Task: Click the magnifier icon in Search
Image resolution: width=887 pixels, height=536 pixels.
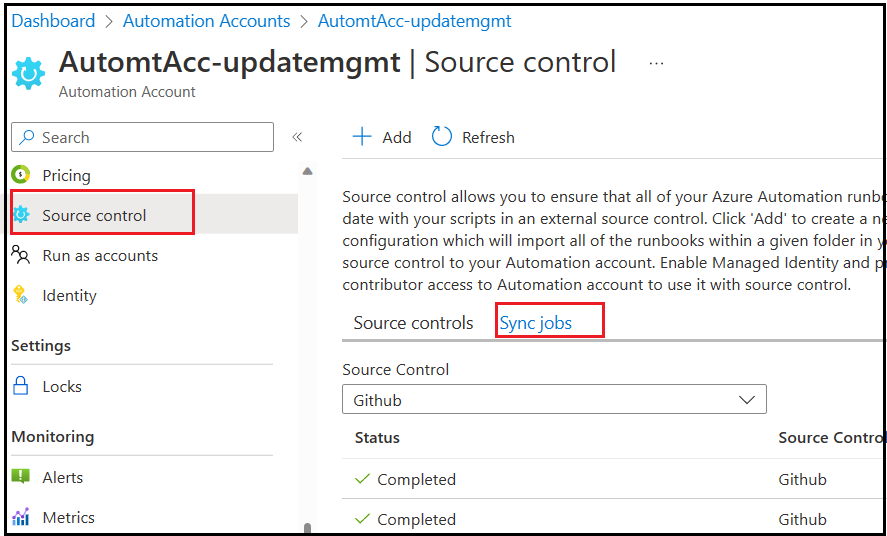Action: pos(27,137)
